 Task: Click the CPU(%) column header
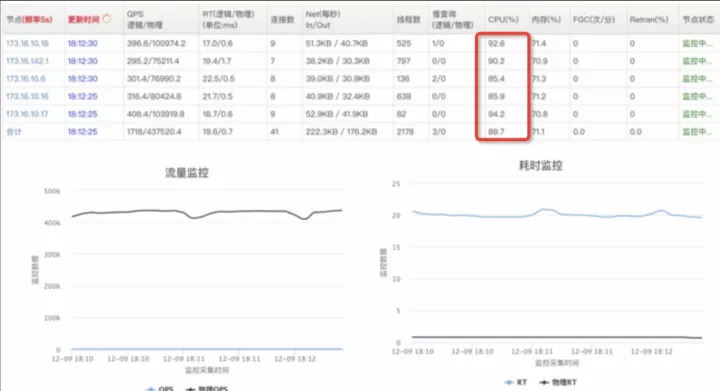pos(503,19)
